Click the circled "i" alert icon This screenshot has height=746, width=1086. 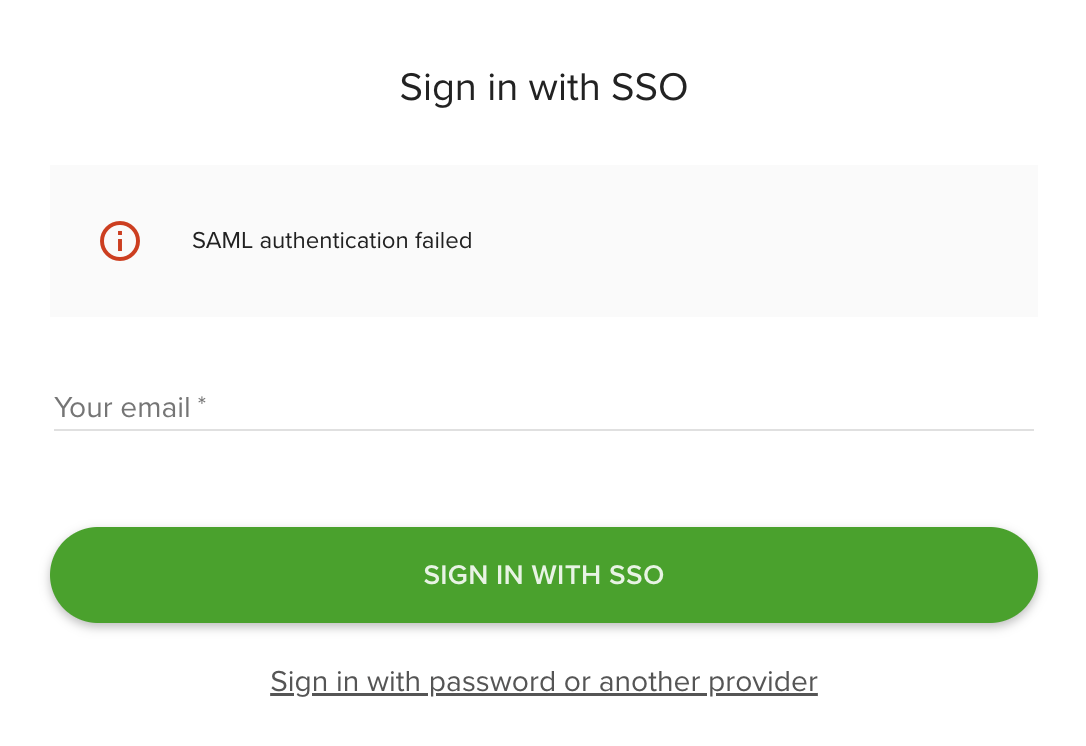coord(120,241)
